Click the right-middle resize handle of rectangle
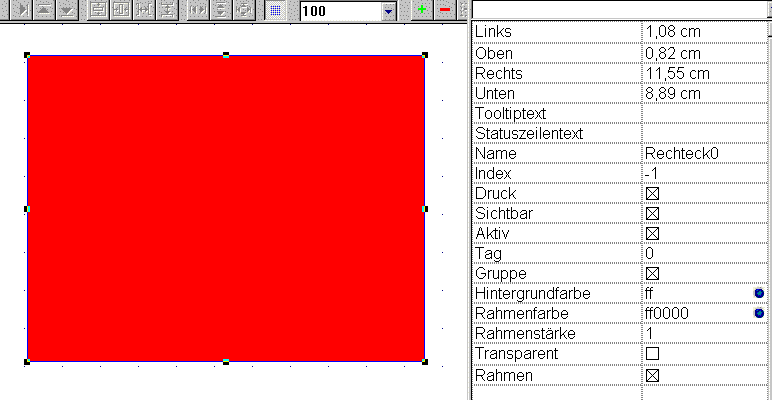 point(425,209)
